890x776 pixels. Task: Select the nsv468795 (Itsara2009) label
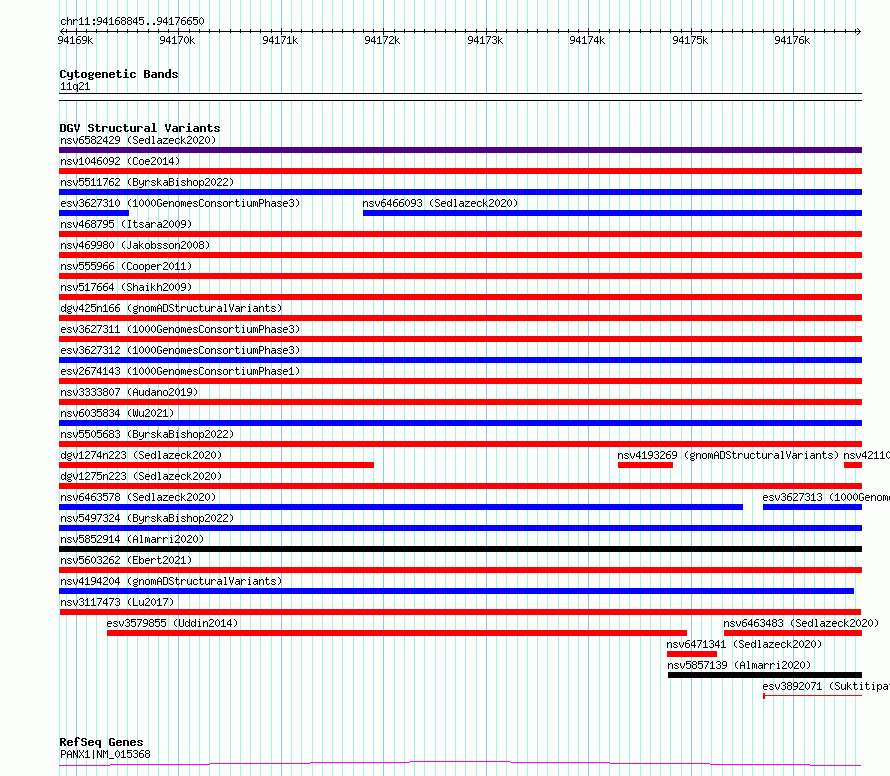pos(126,224)
